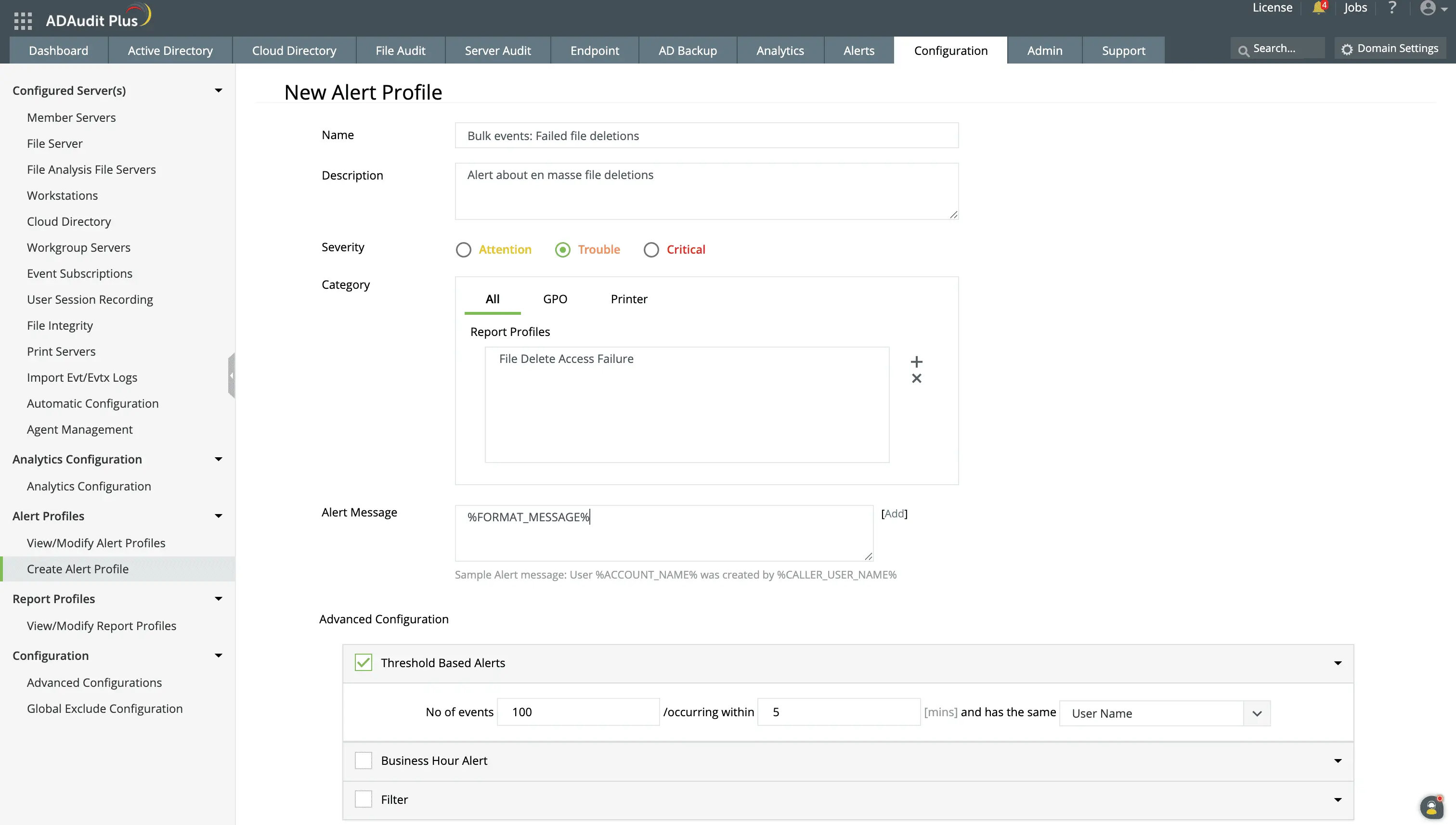This screenshot has width=1456, height=825.
Task: Select the Attention severity radio button
Action: (463, 249)
